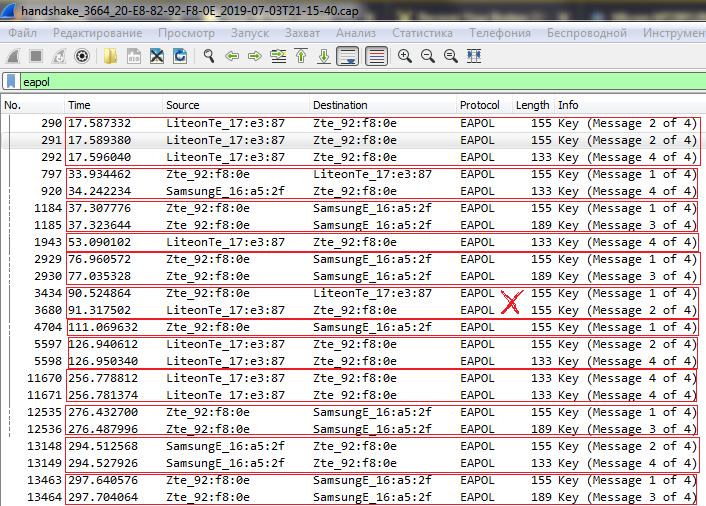Open capture options gear icon
The width and height of the screenshot is (706, 506).
click(x=82, y=56)
